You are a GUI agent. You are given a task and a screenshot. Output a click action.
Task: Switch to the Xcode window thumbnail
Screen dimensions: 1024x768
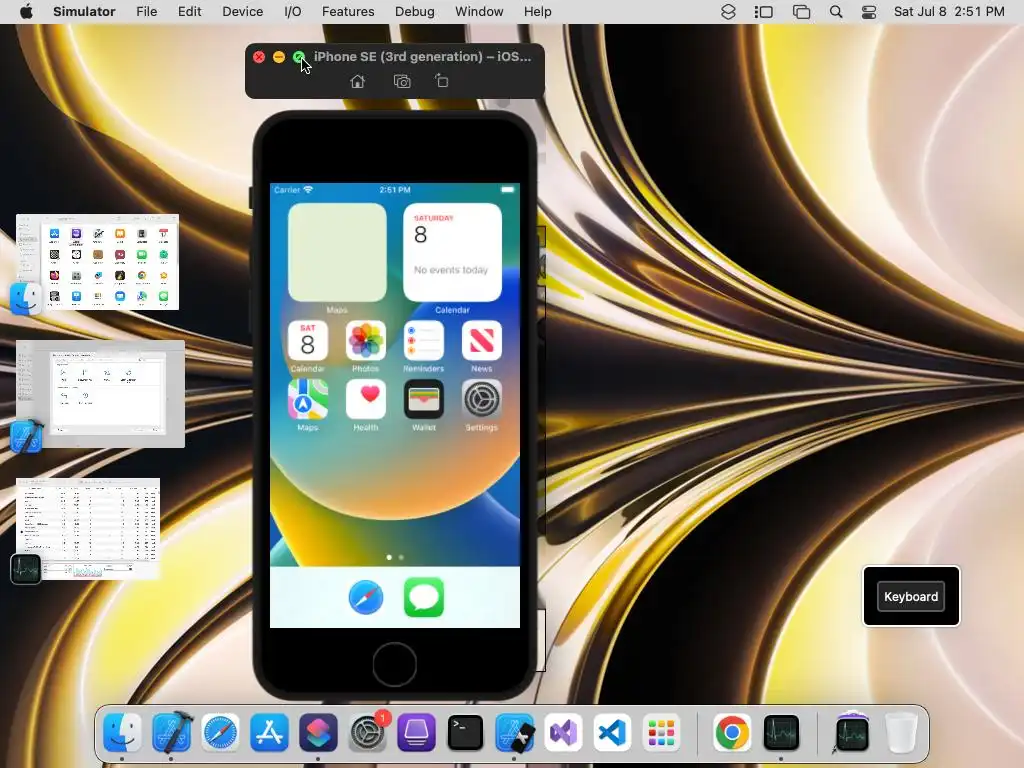tap(100, 394)
